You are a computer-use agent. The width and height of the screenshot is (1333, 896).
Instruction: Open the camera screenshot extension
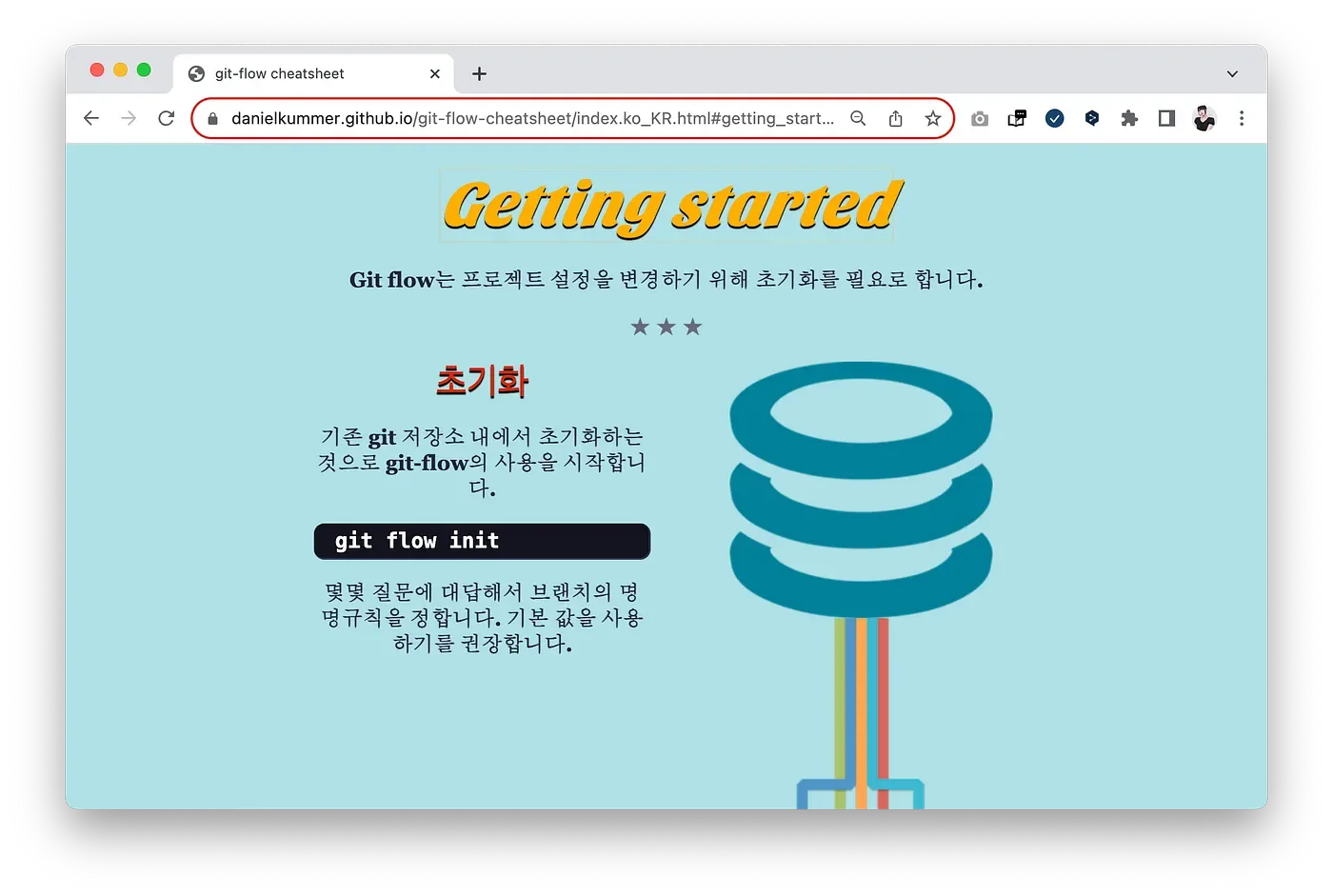click(x=980, y=118)
